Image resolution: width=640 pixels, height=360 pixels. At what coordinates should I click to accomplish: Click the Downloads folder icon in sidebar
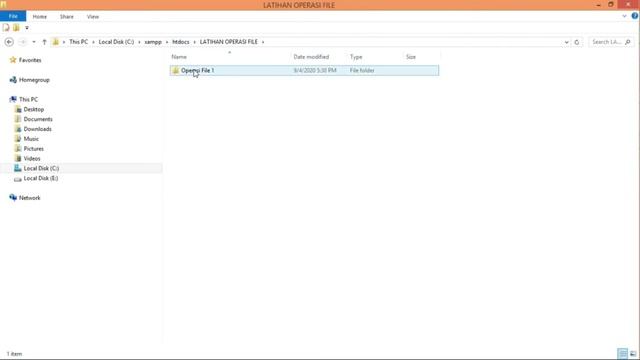[18, 129]
